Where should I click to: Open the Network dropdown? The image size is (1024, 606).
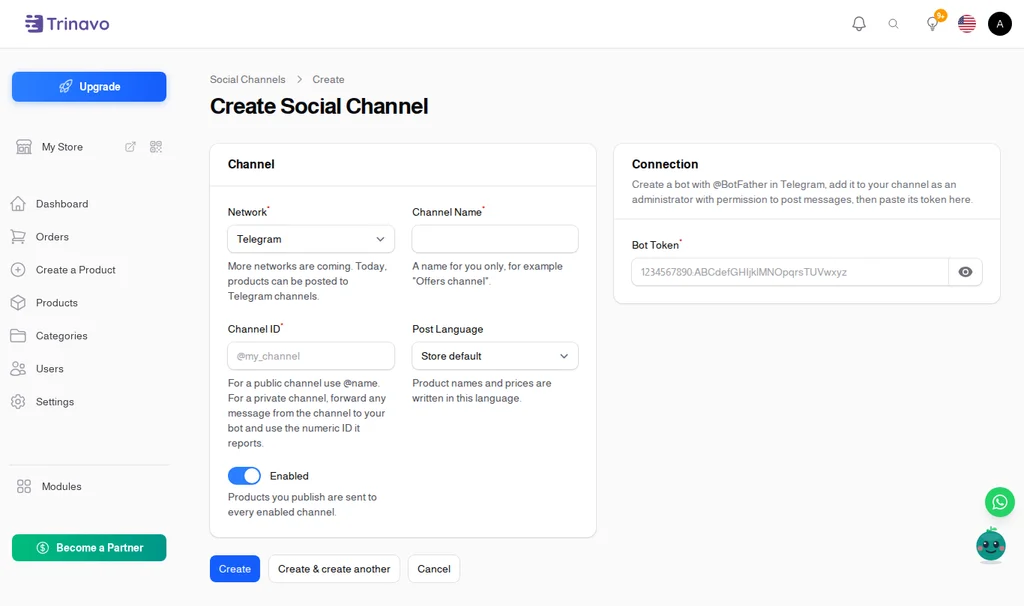coord(311,239)
